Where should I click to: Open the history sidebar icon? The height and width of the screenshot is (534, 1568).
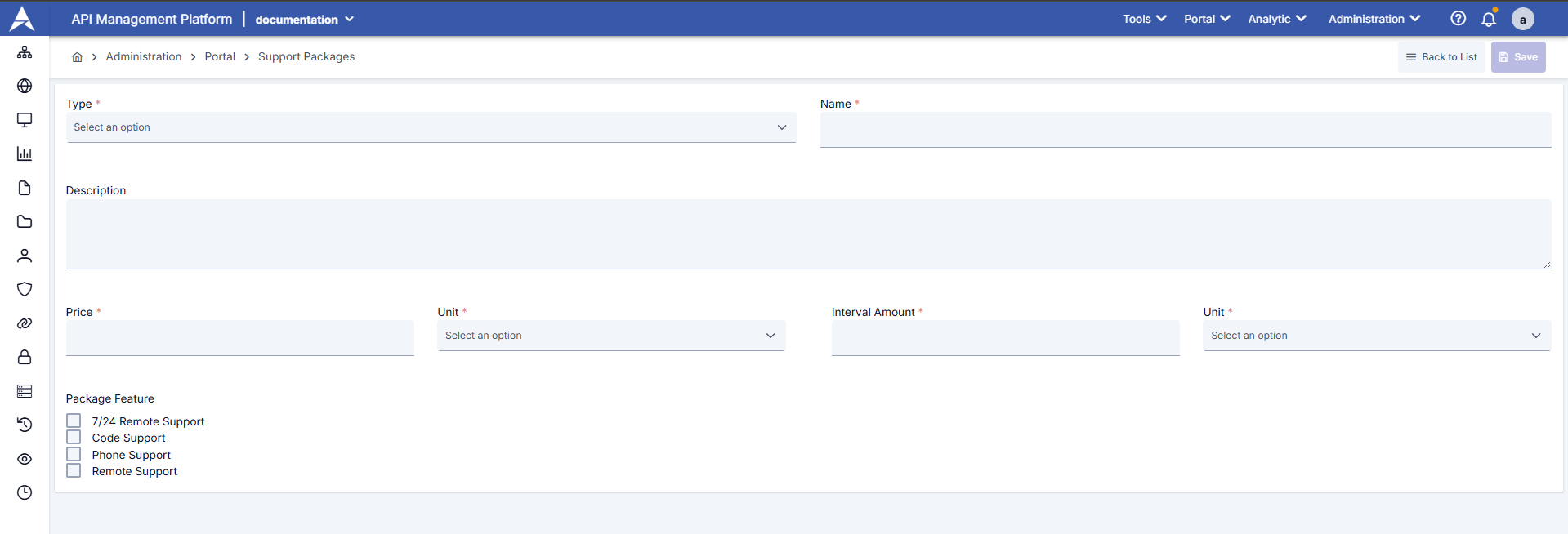25,425
